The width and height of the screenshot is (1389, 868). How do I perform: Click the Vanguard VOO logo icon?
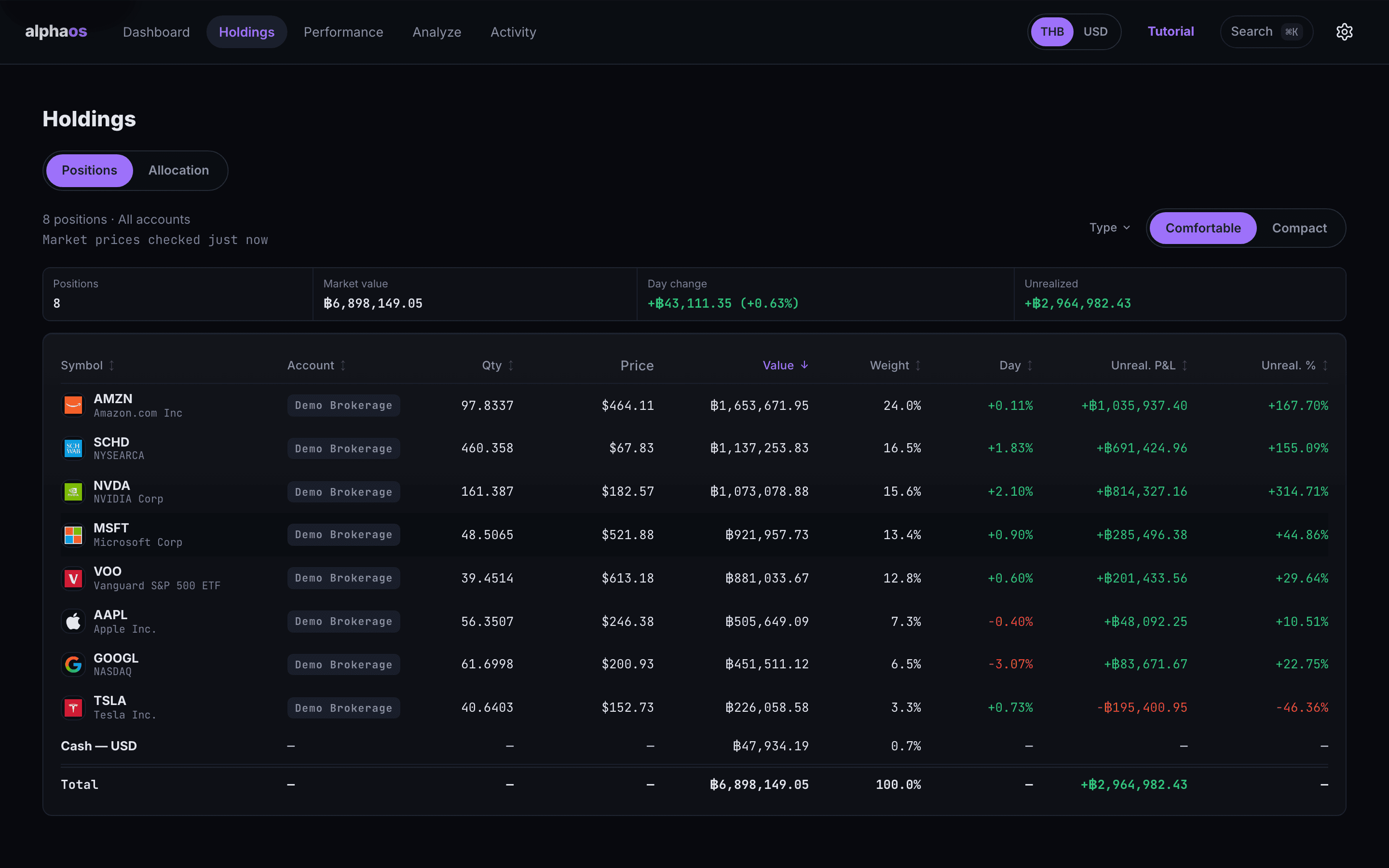(x=73, y=578)
